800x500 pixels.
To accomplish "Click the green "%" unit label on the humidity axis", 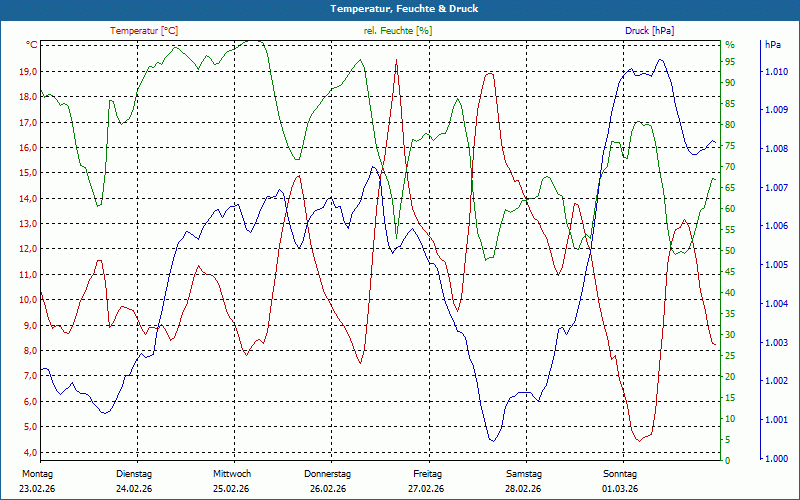I will (730, 45).
